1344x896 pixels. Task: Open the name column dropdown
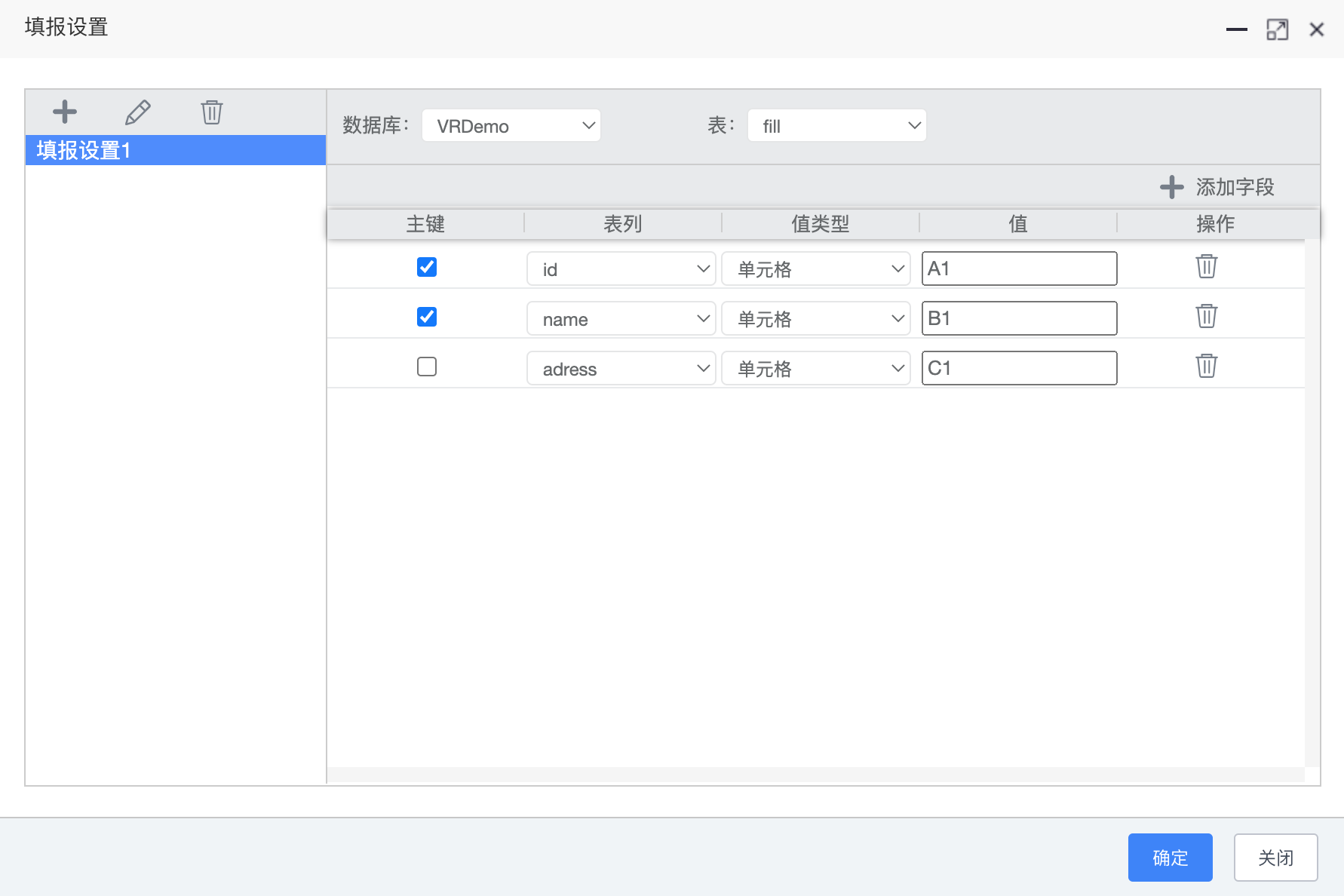click(621, 318)
